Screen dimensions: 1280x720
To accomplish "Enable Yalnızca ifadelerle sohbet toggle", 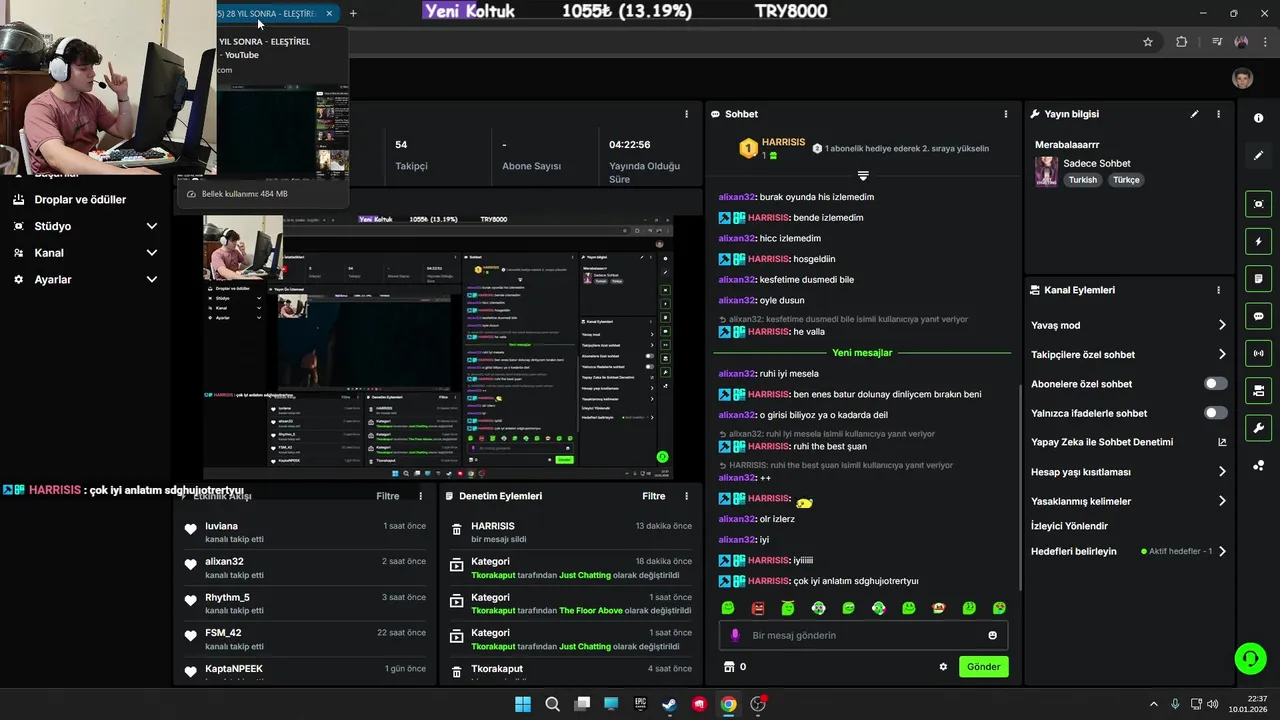I will point(1215,413).
